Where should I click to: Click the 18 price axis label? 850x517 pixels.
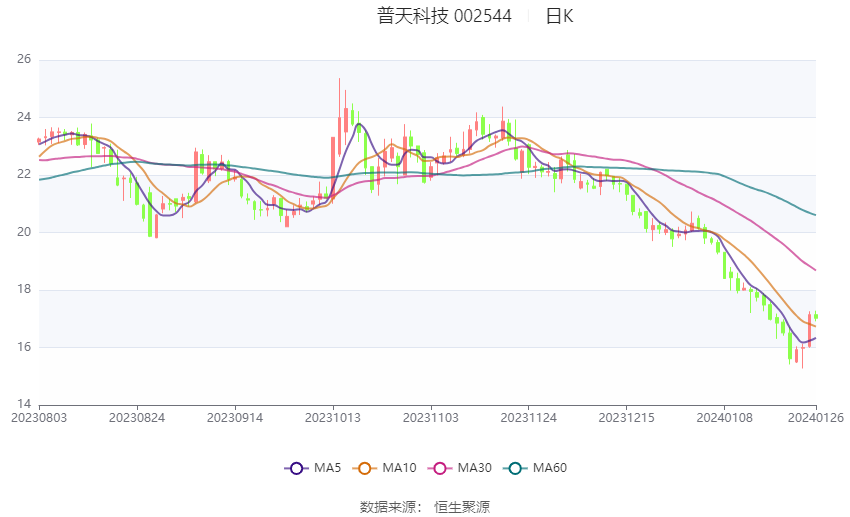[24, 289]
